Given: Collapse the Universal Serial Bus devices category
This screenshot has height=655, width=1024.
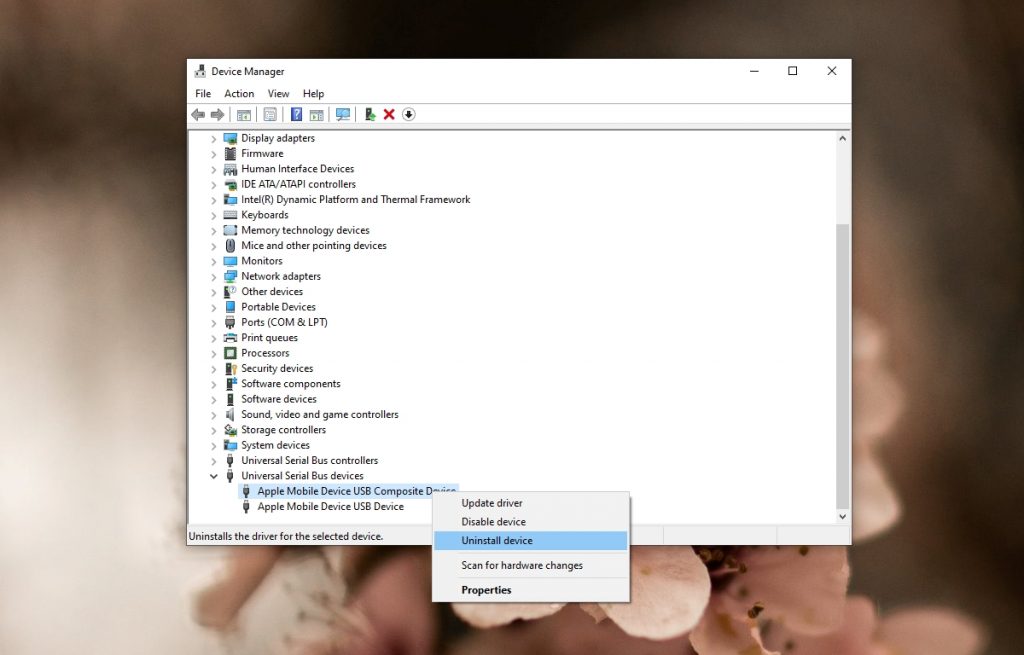Looking at the screenshot, I should [x=213, y=475].
